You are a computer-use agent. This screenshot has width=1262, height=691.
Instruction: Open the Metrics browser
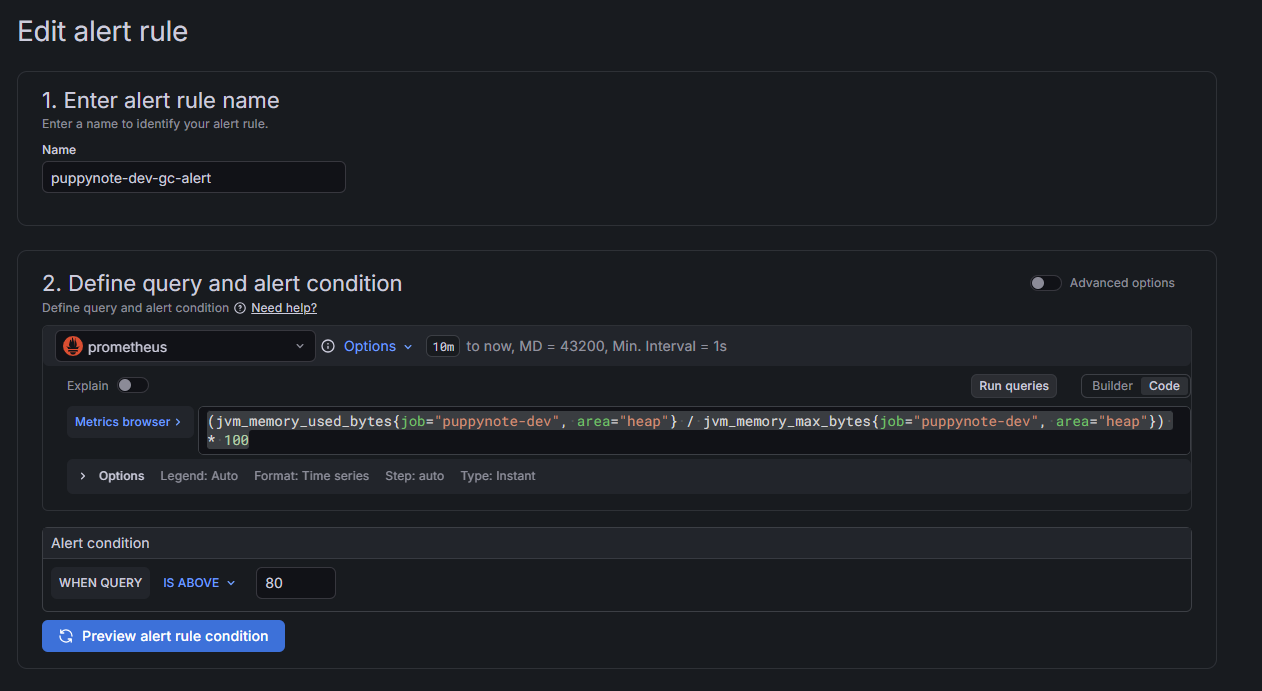tap(128, 422)
